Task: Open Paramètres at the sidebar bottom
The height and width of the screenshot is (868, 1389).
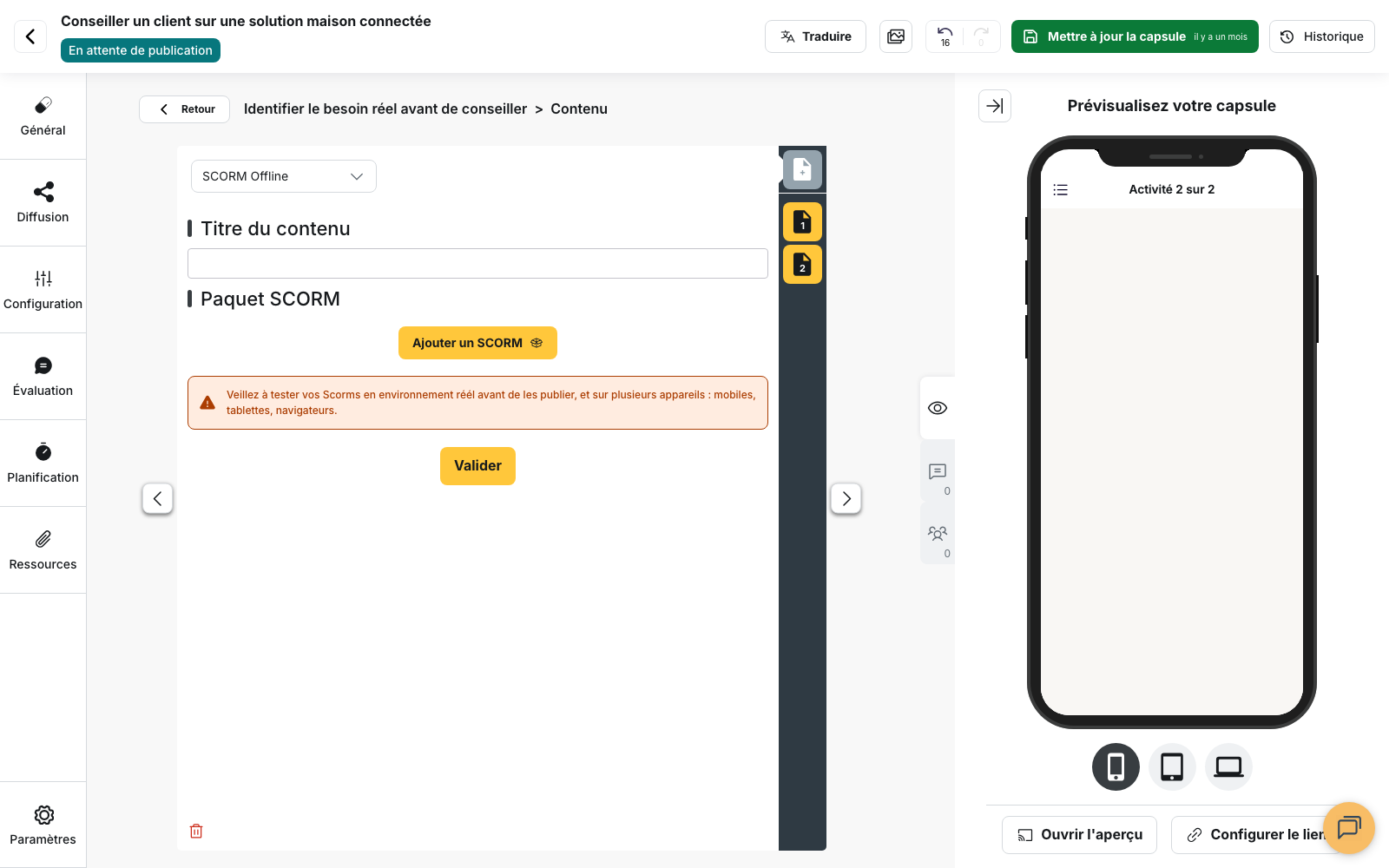Action: point(43,825)
